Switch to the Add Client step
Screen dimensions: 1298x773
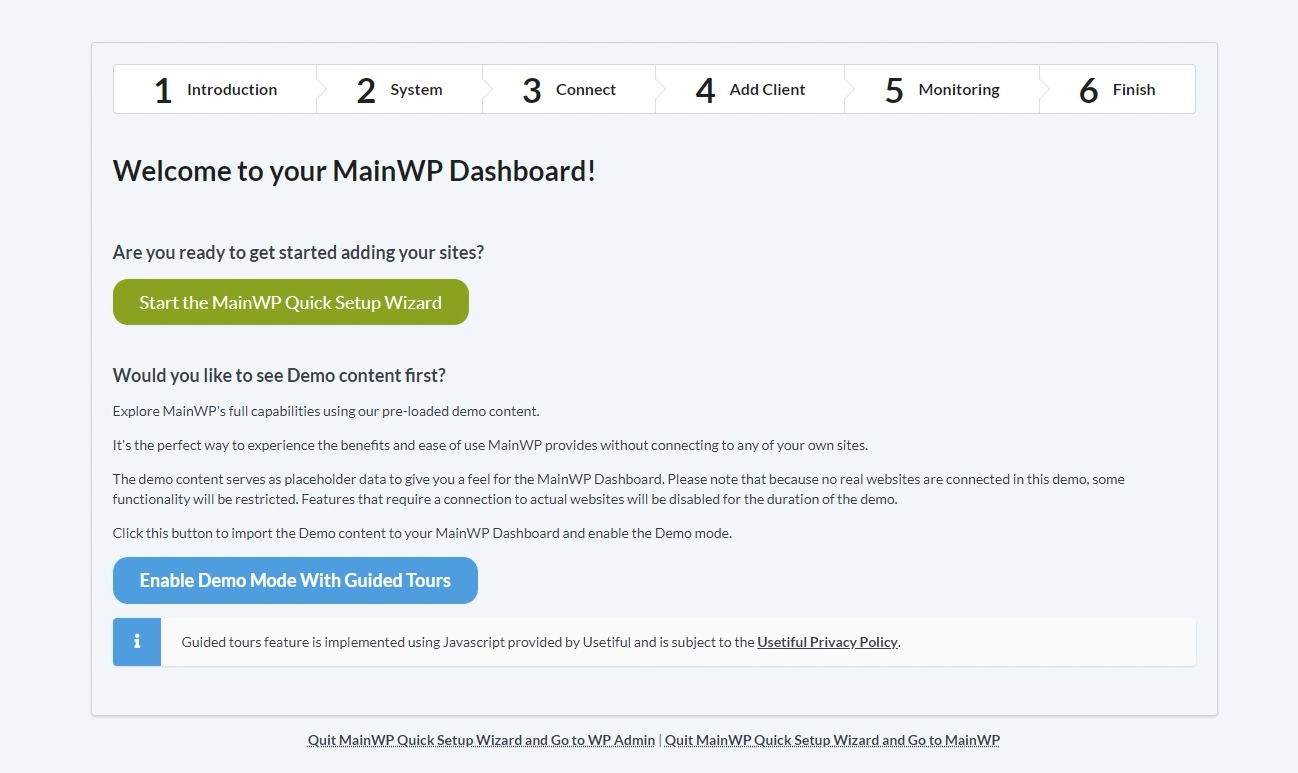[x=767, y=89]
